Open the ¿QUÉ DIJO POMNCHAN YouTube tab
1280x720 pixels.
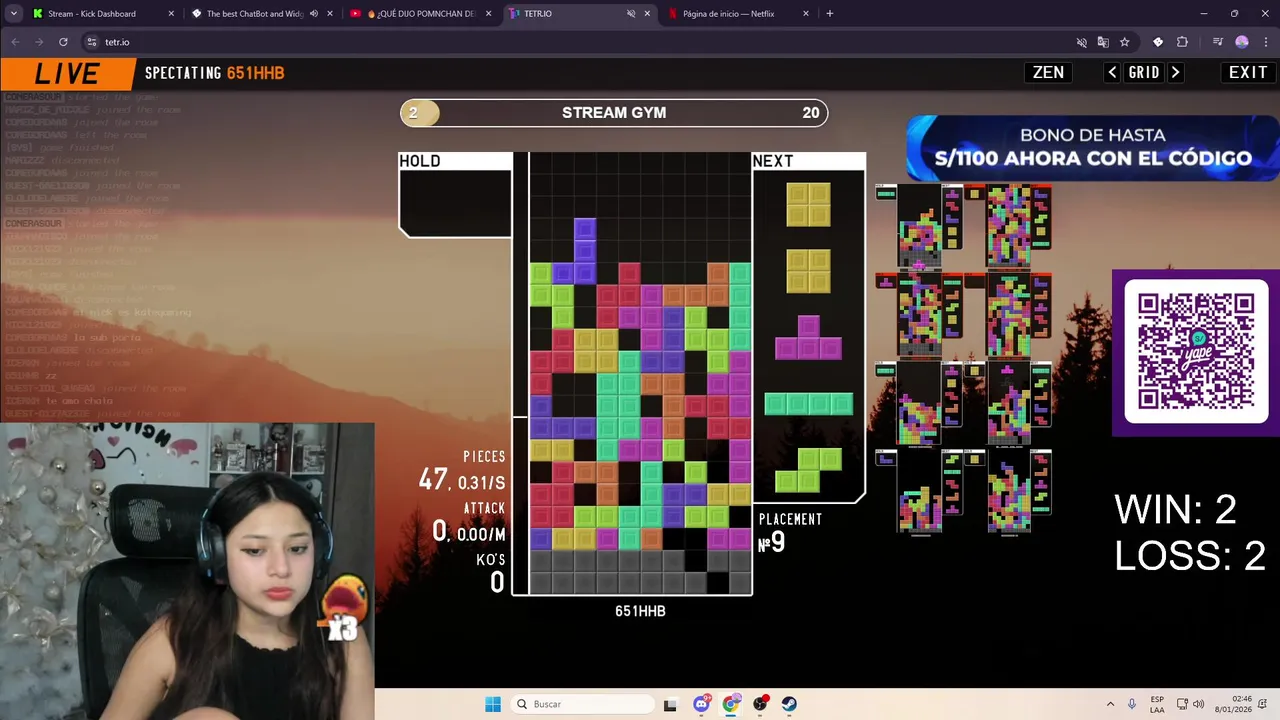coord(420,14)
